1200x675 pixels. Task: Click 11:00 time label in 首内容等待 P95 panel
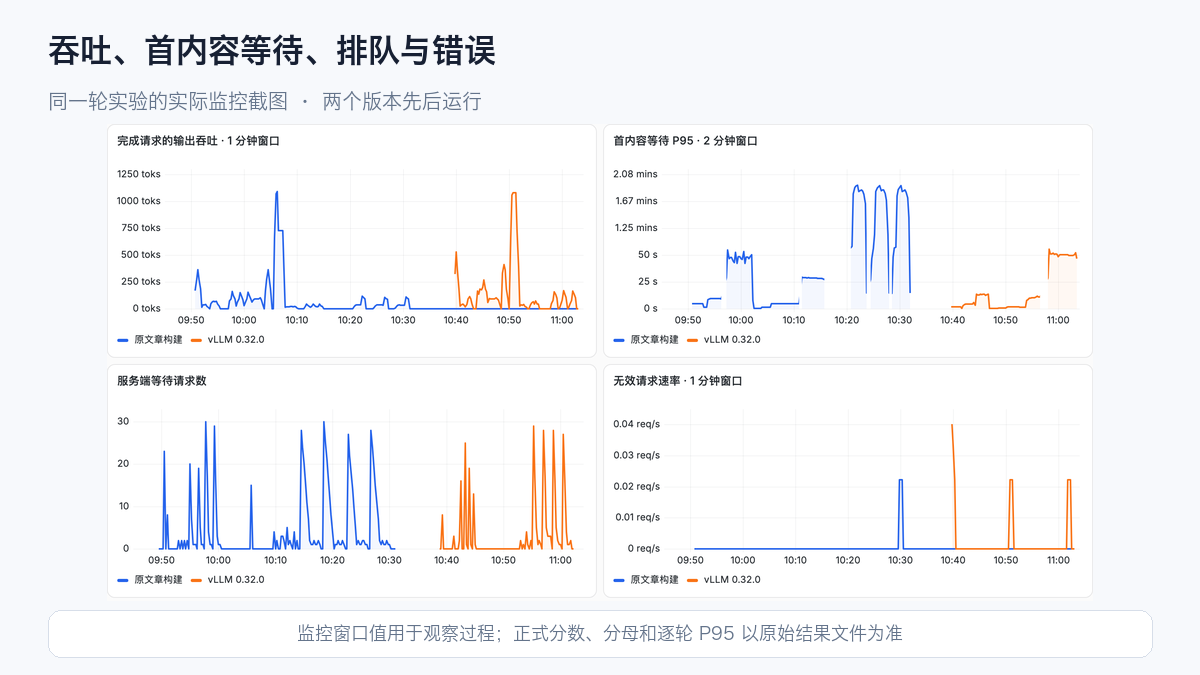click(1058, 320)
